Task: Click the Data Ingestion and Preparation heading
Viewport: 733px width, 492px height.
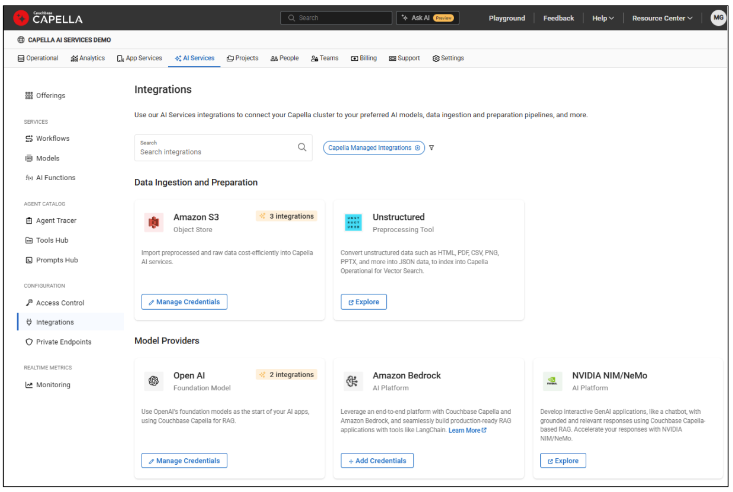Action: [x=196, y=182]
